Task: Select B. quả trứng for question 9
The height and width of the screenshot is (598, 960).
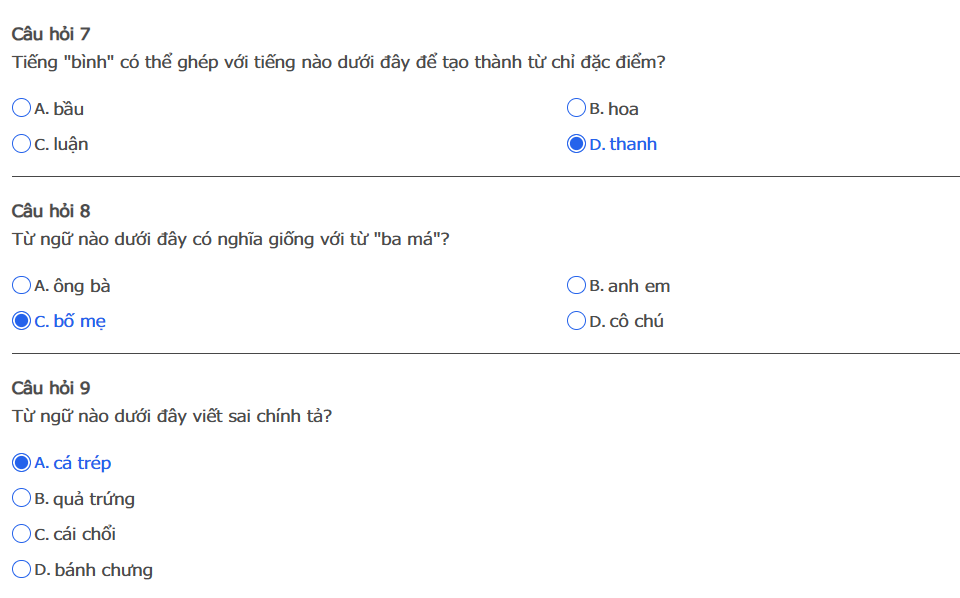Action: (x=21, y=498)
